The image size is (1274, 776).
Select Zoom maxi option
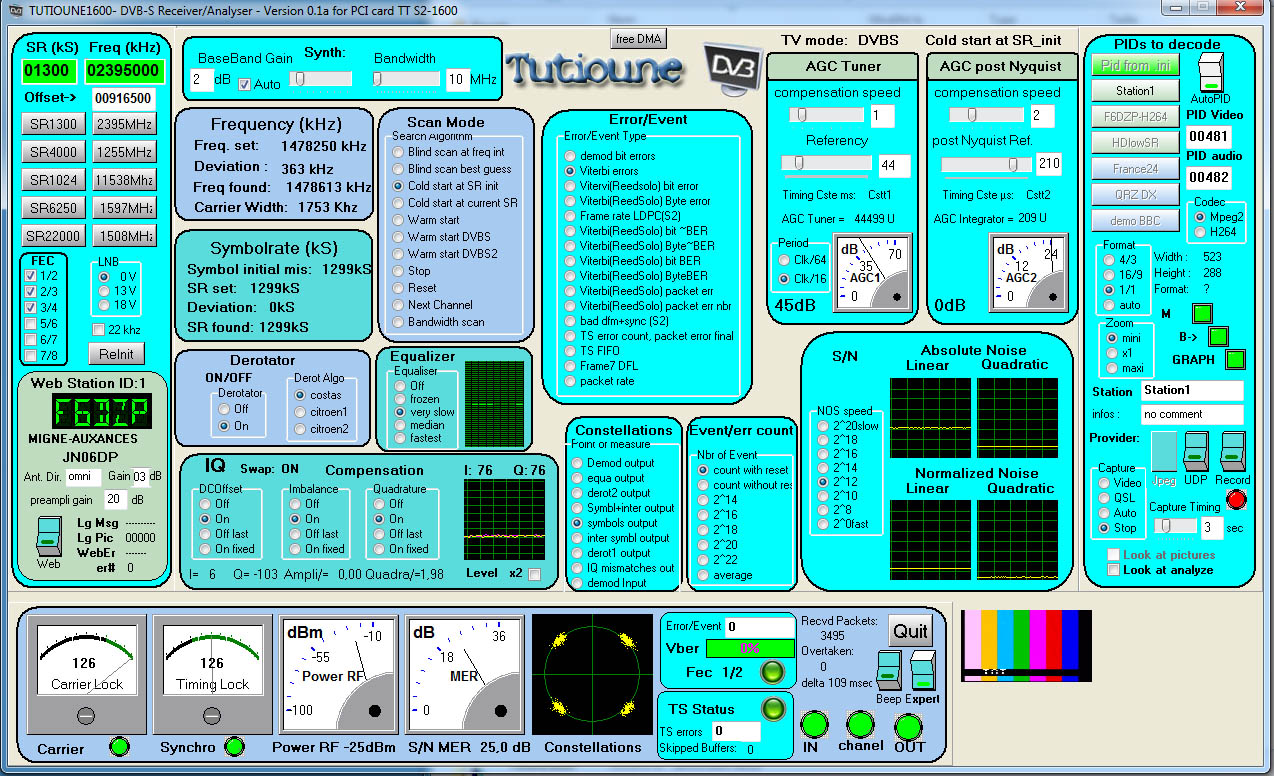pyautogui.click(x=1111, y=369)
